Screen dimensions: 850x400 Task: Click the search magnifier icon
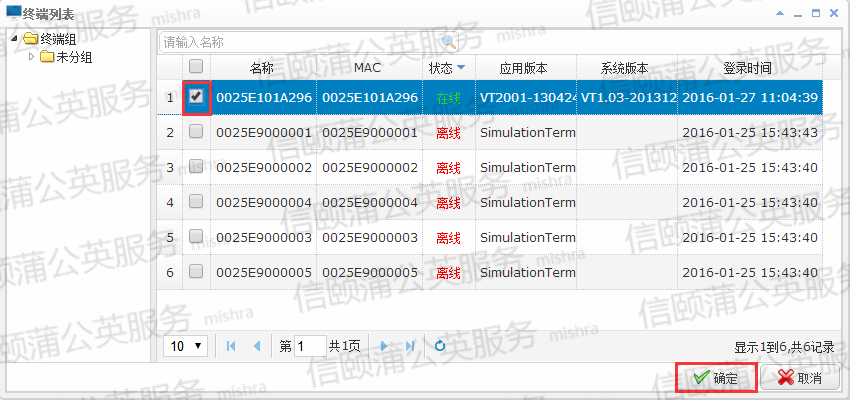pos(448,42)
